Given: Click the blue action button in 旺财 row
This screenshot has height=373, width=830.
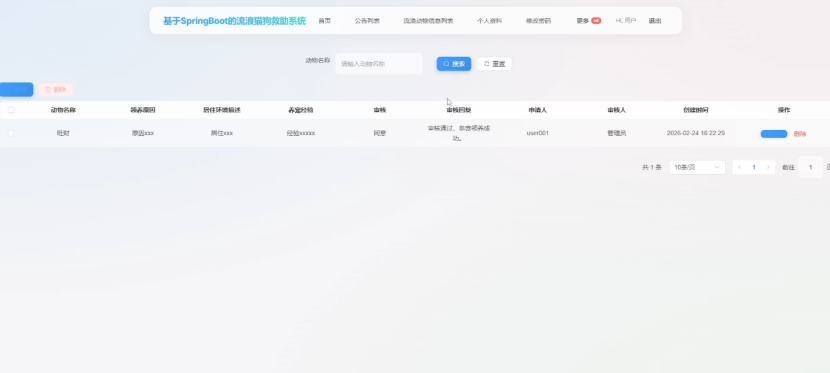Looking at the screenshot, I should pos(774,134).
